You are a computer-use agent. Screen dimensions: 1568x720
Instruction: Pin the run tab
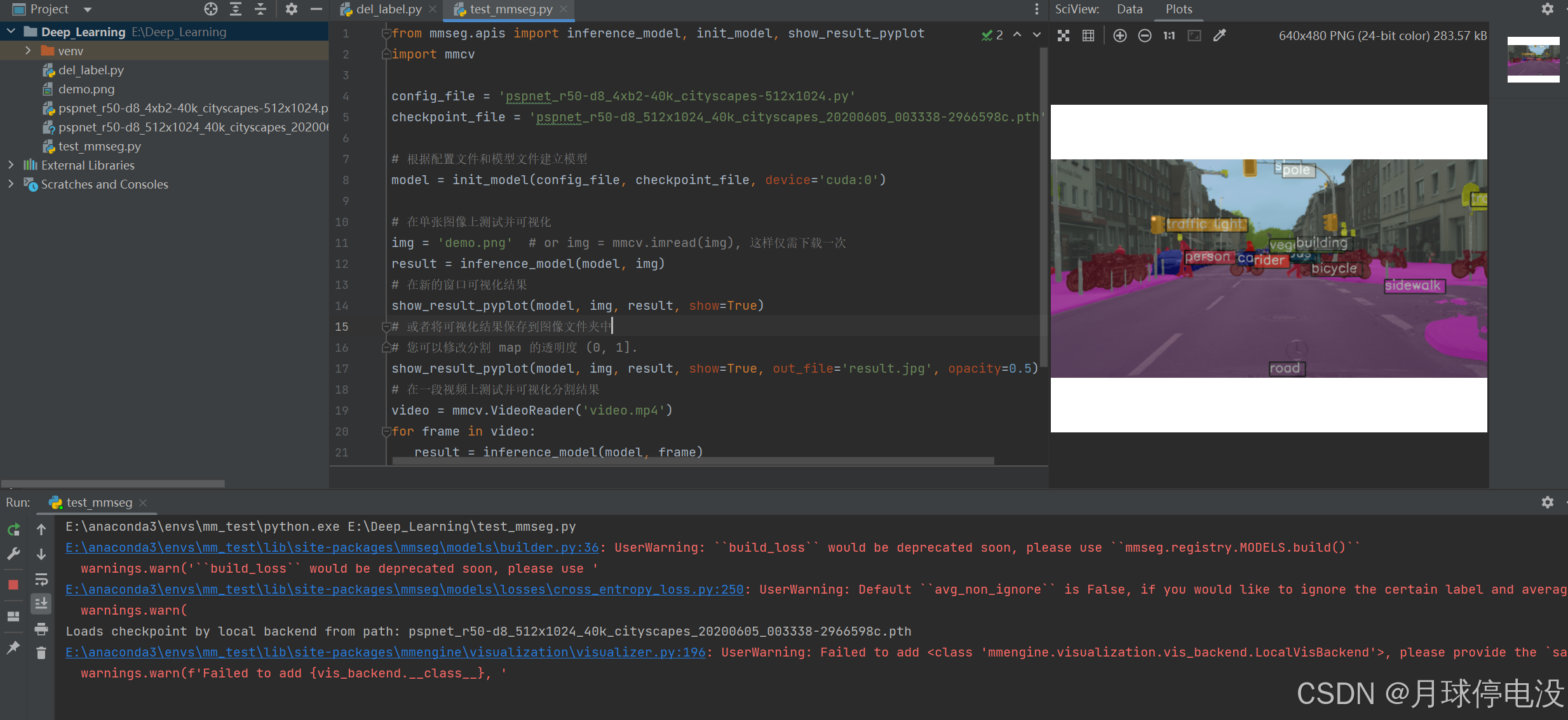click(x=13, y=648)
